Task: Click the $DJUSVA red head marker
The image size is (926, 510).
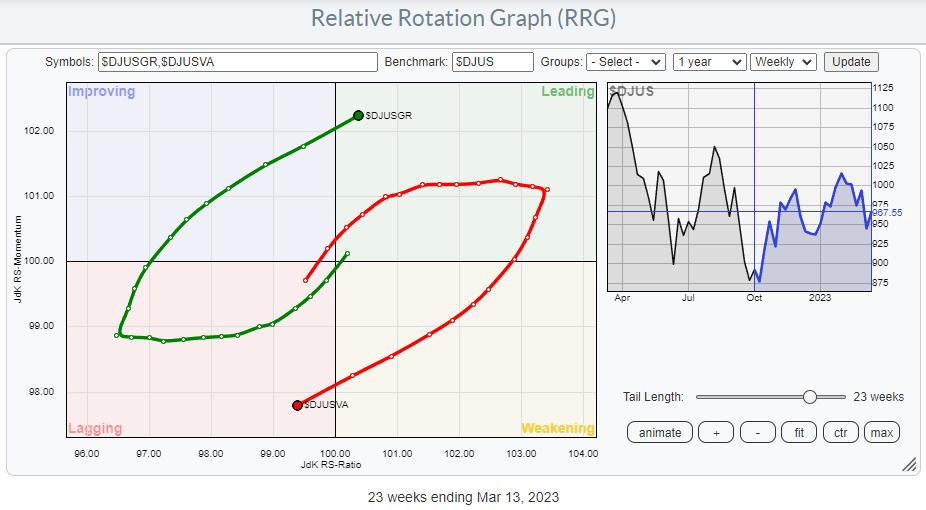Action: coord(298,405)
